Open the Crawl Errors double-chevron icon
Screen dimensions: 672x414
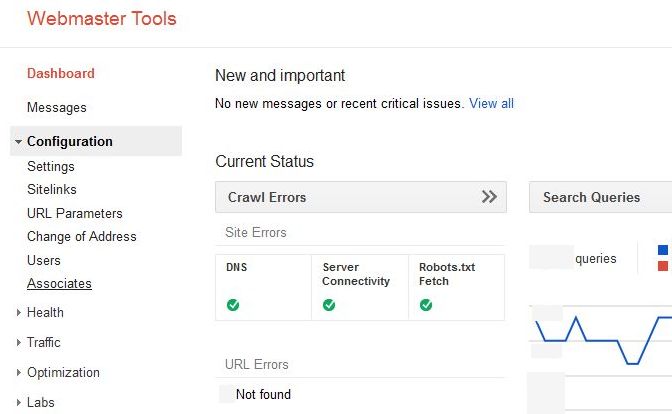[489, 197]
